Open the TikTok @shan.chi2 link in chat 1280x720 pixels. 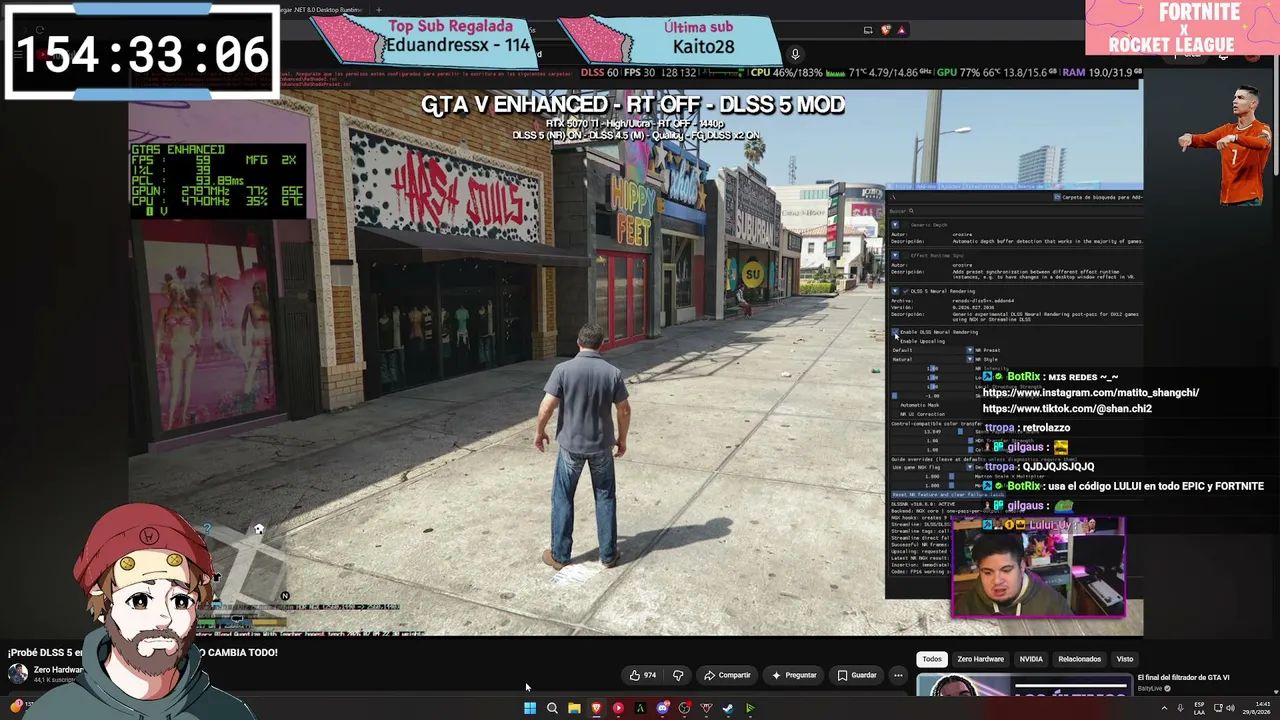coord(1067,409)
